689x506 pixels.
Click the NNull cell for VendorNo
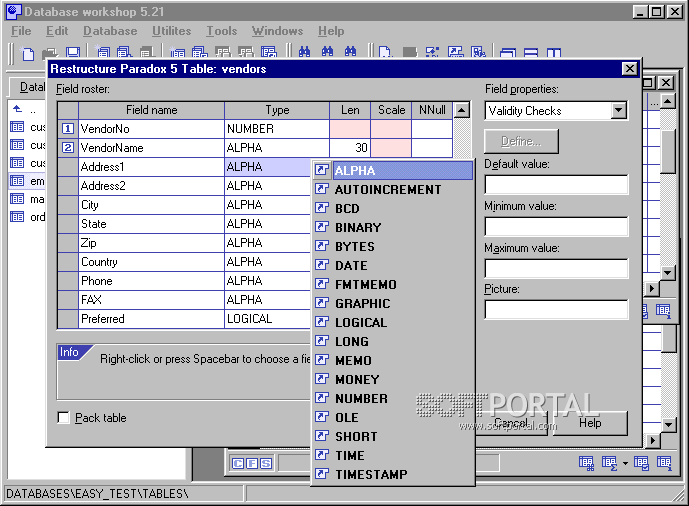click(432, 129)
